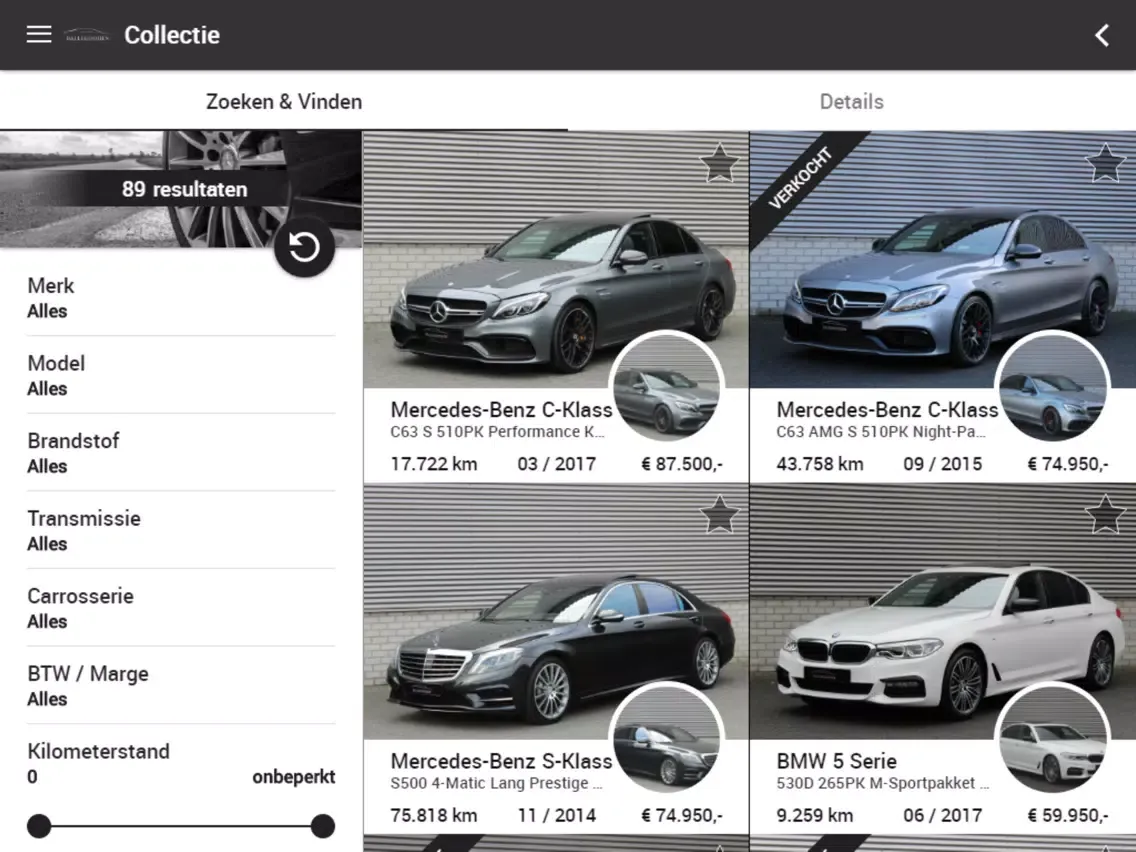The height and width of the screenshot is (852, 1136).
Task: Click the round thumbnail of BMW 5 Serie
Action: click(1053, 739)
